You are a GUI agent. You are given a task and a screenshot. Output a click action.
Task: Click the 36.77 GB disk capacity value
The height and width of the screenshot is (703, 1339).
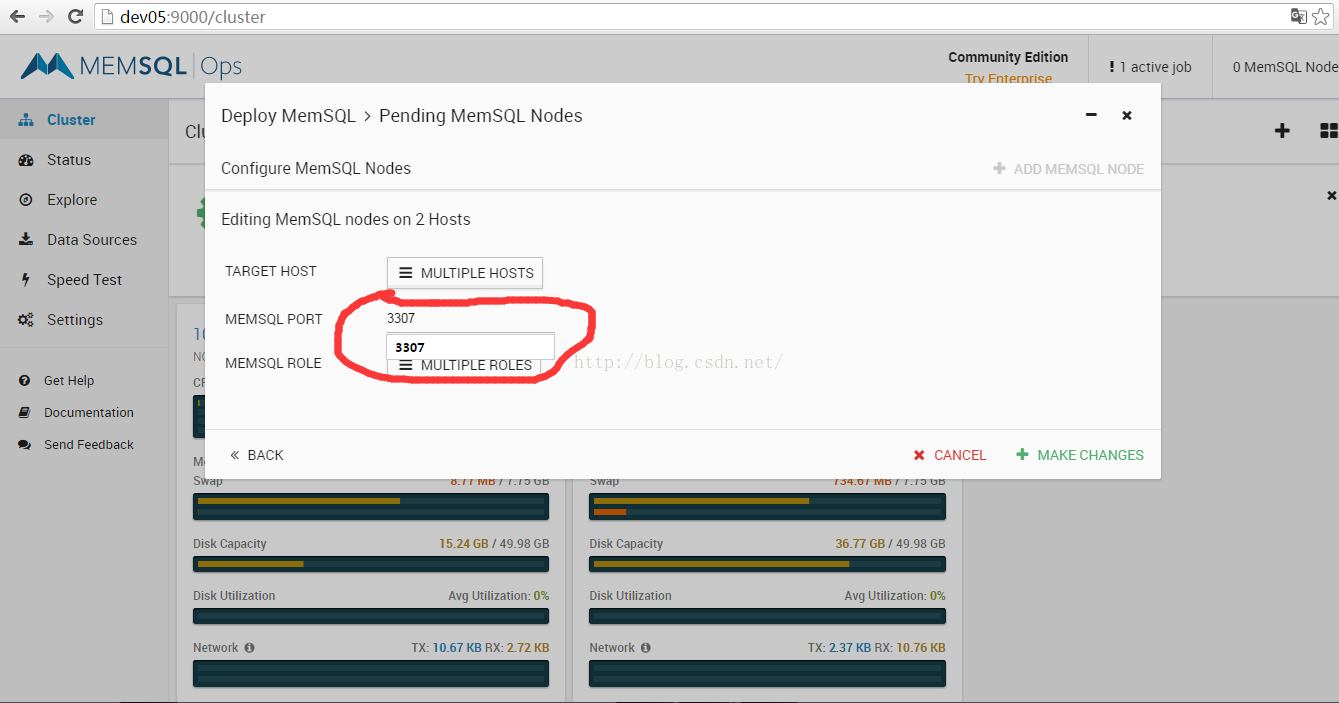pyautogui.click(x=860, y=543)
